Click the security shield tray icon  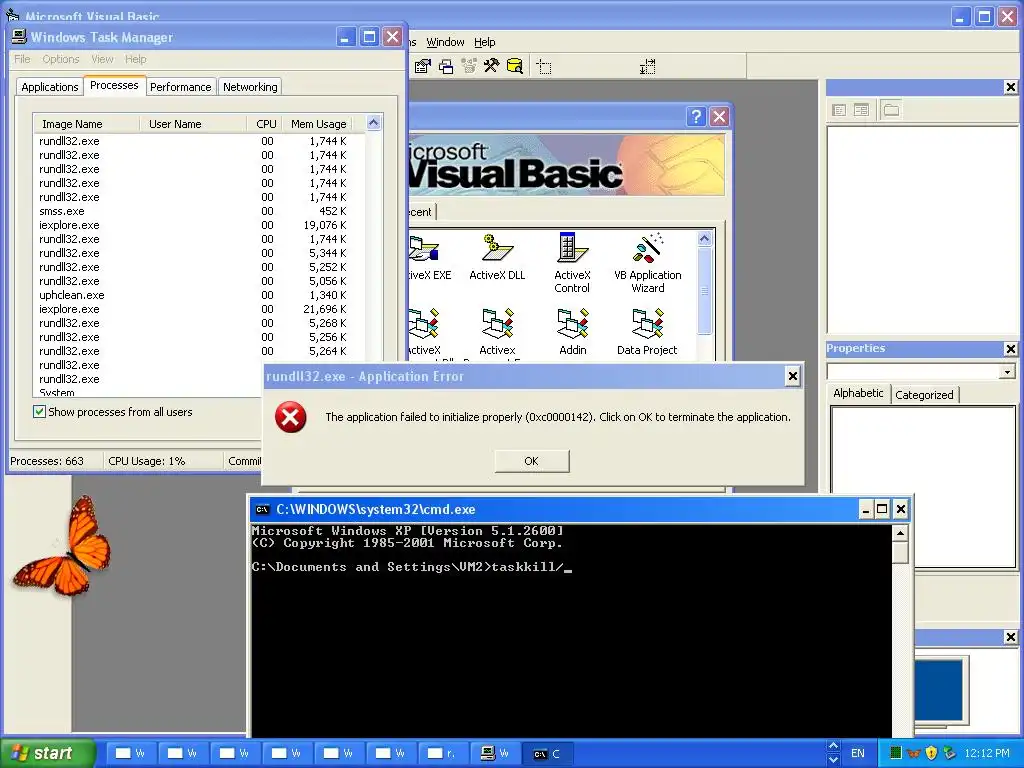(x=931, y=753)
